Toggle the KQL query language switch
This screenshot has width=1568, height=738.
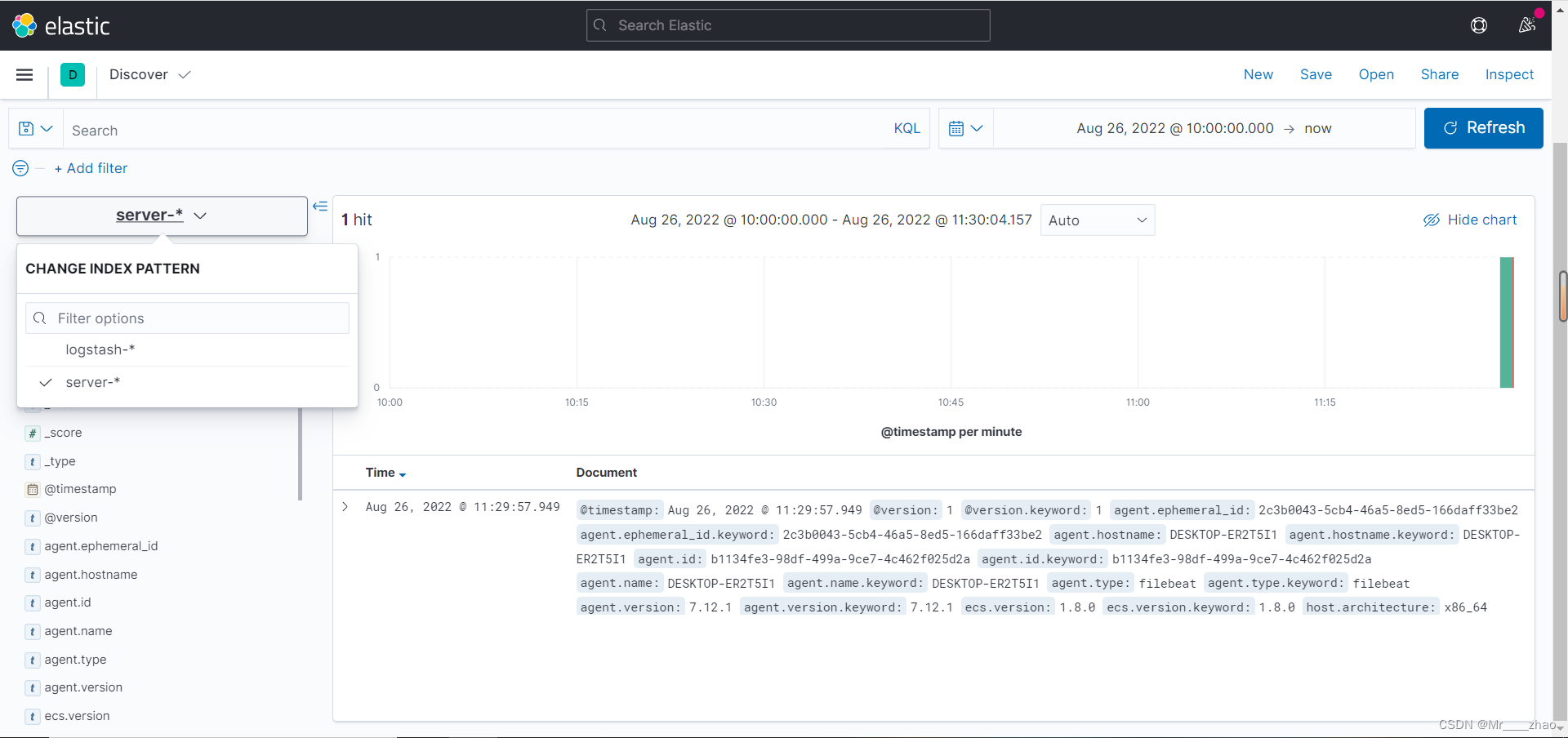coord(906,128)
